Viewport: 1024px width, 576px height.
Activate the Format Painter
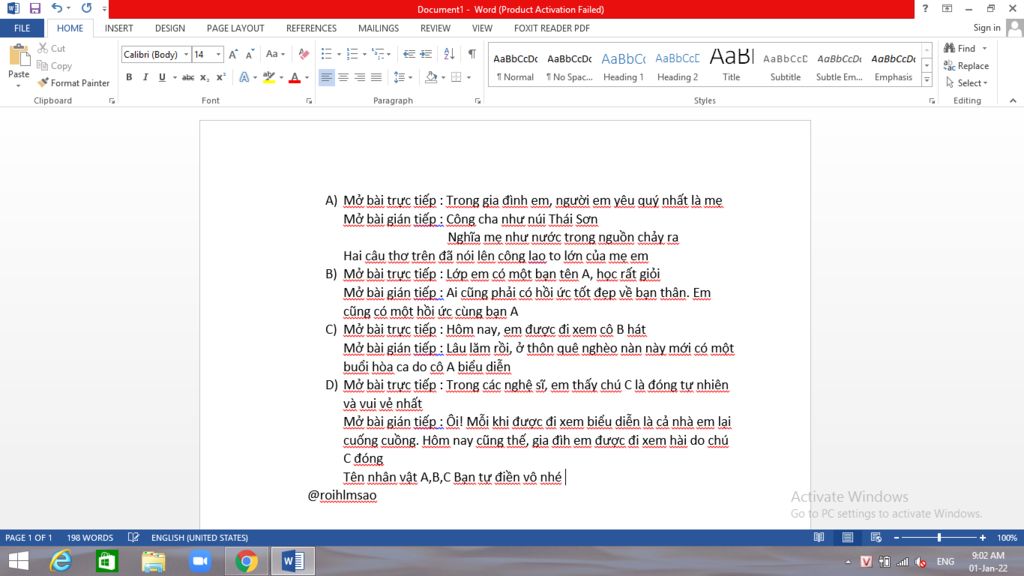coord(73,83)
